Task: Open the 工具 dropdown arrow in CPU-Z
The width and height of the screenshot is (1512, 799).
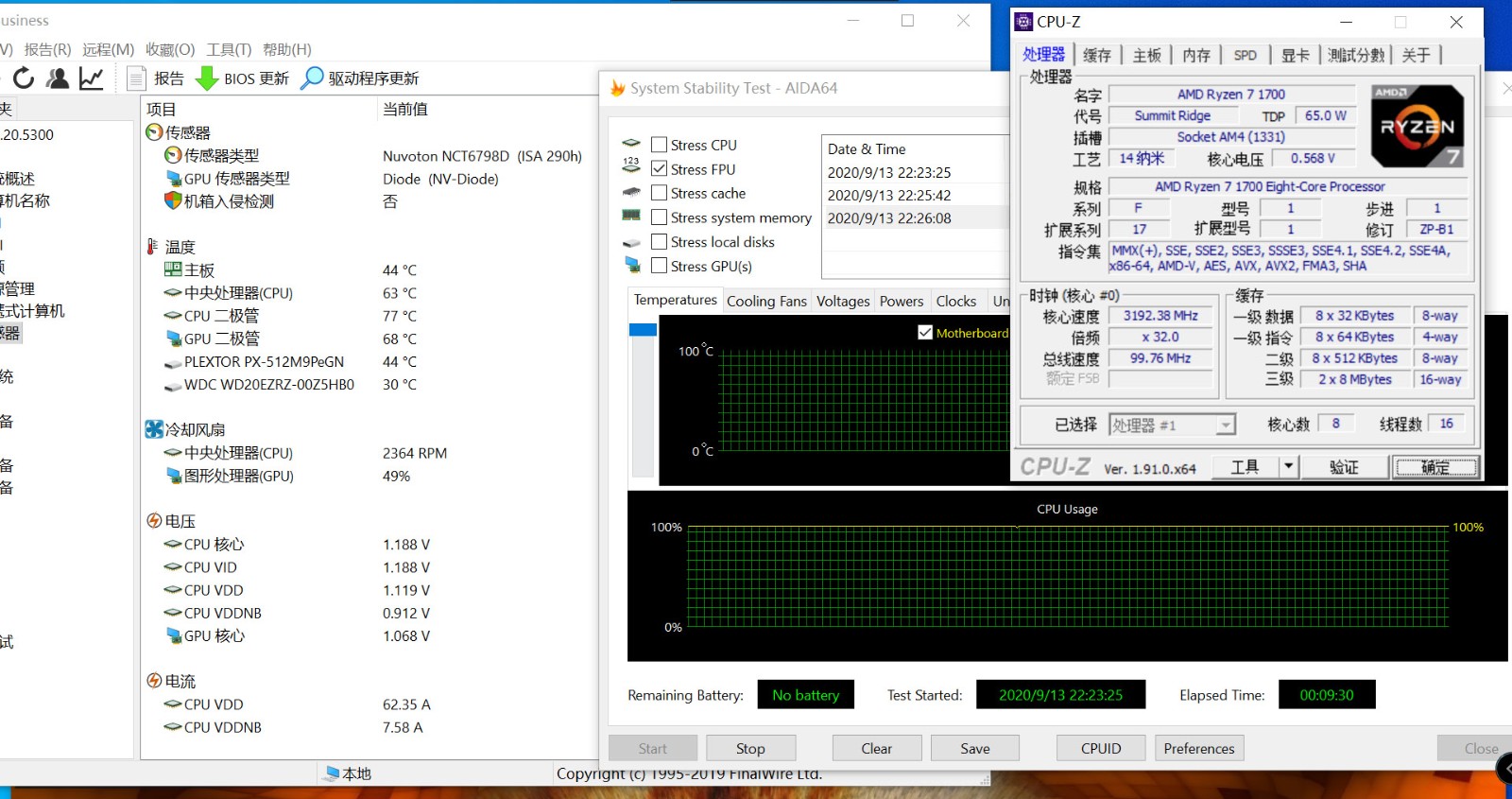Action: (1287, 466)
